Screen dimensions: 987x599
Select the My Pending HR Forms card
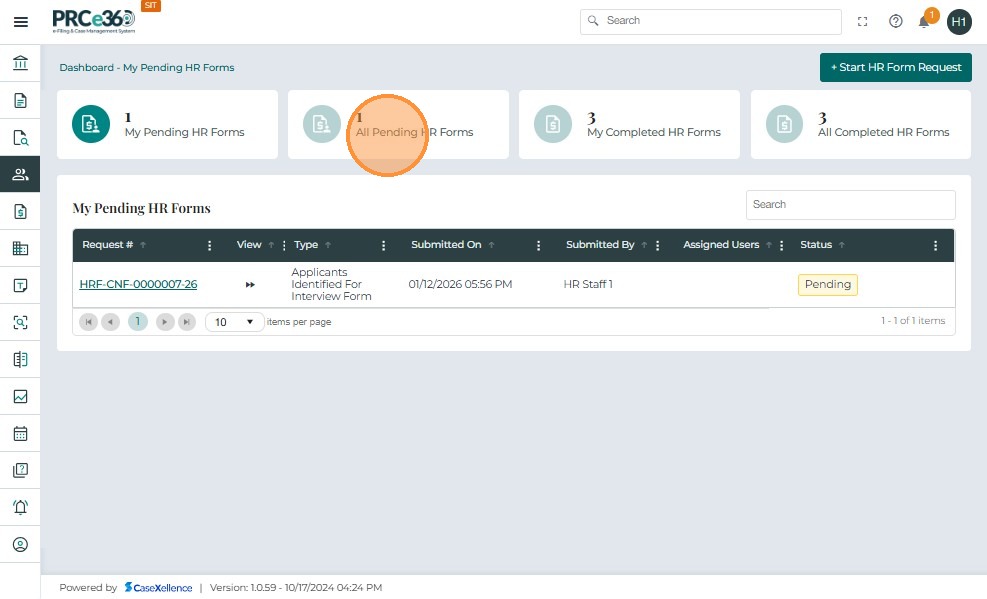click(x=167, y=125)
